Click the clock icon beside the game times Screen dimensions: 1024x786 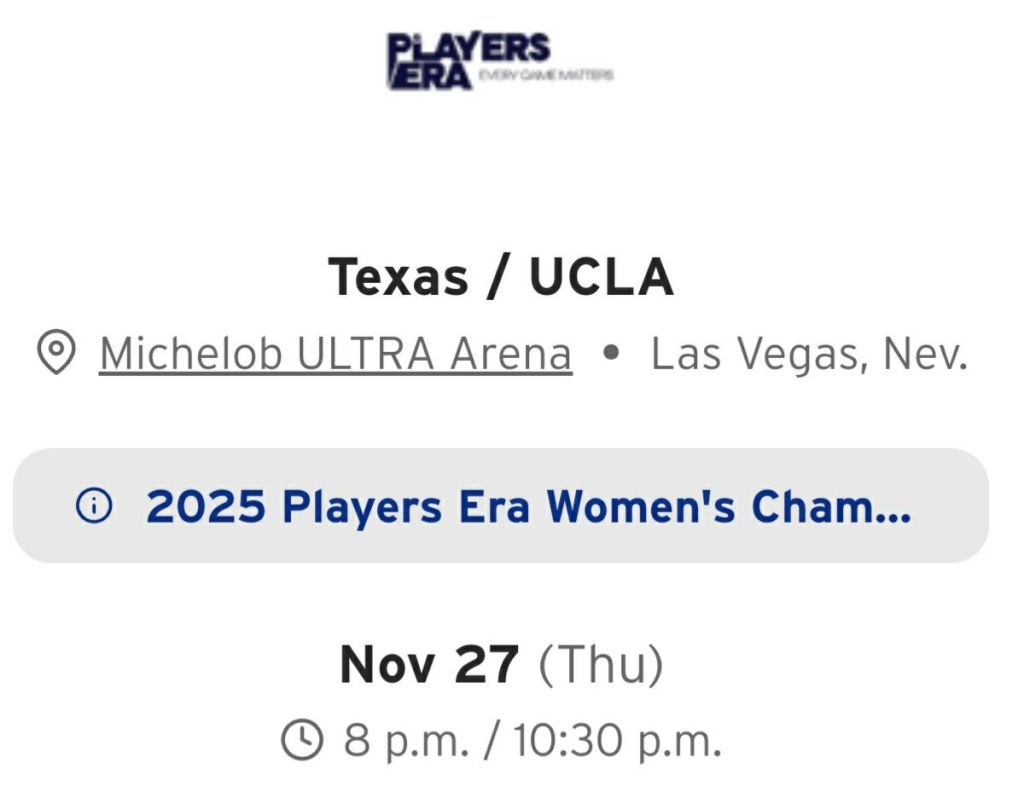point(302,740)
